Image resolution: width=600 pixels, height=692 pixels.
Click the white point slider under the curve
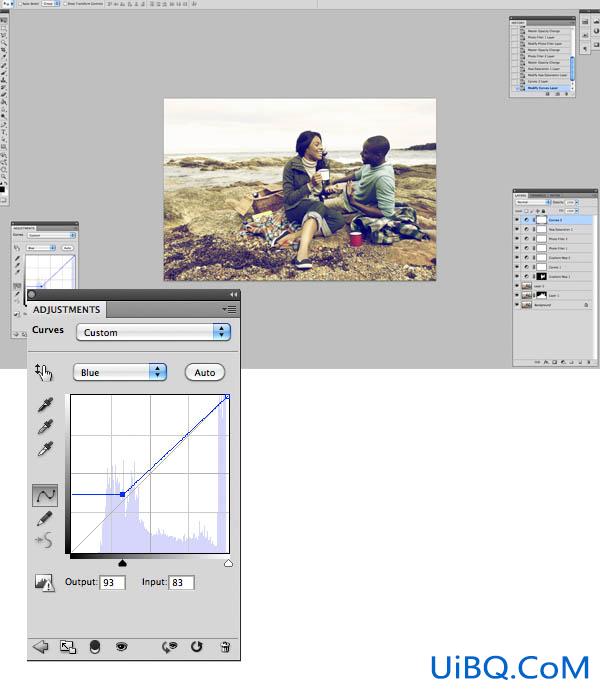point(228,563)
